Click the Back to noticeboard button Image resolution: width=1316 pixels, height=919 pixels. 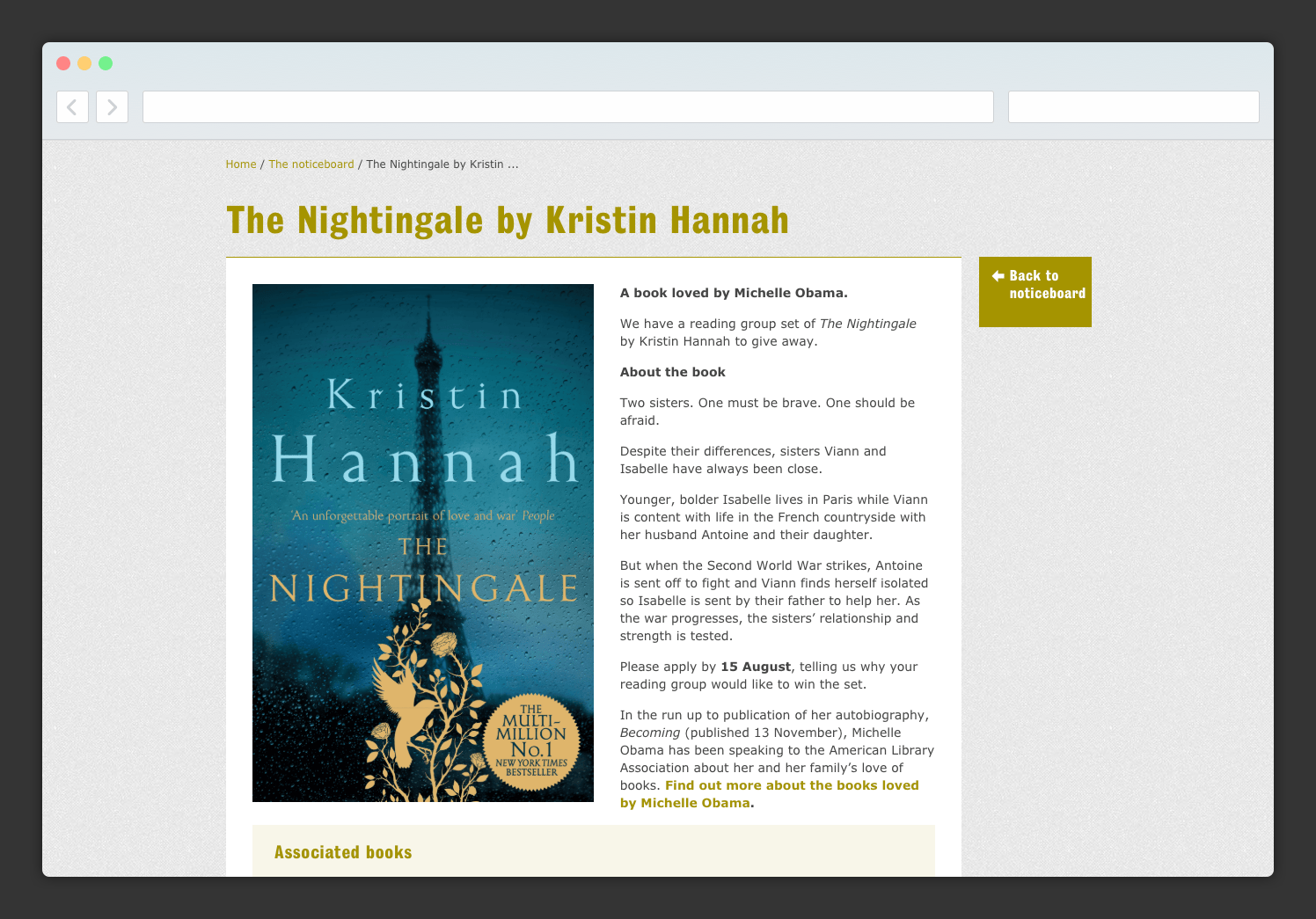pyautogui.click(x=1035, y=292)
